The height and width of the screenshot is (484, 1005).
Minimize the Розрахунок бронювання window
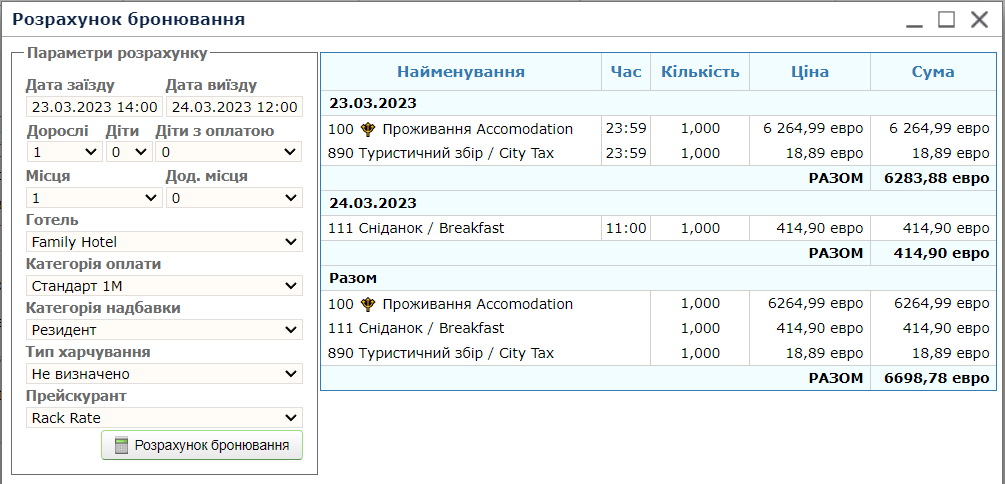point(914,20)
